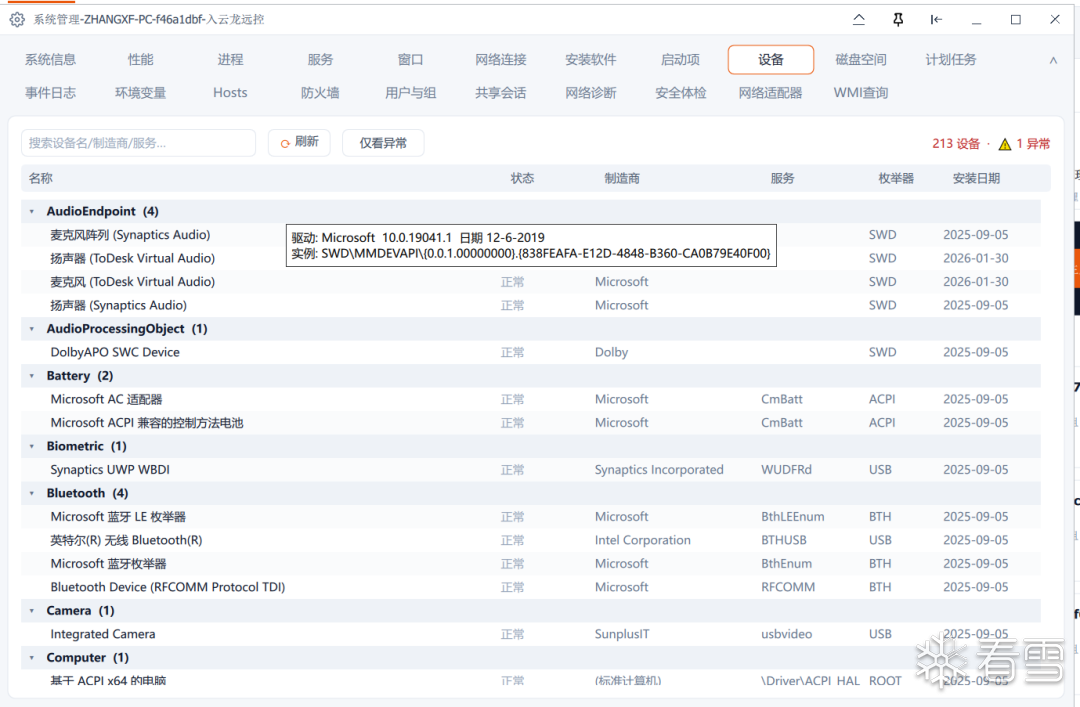Toggle the 仅看异常 filter button
The height and width of the screenshot is (707, 1080).
pyautogui.click(x=383, y=143)
